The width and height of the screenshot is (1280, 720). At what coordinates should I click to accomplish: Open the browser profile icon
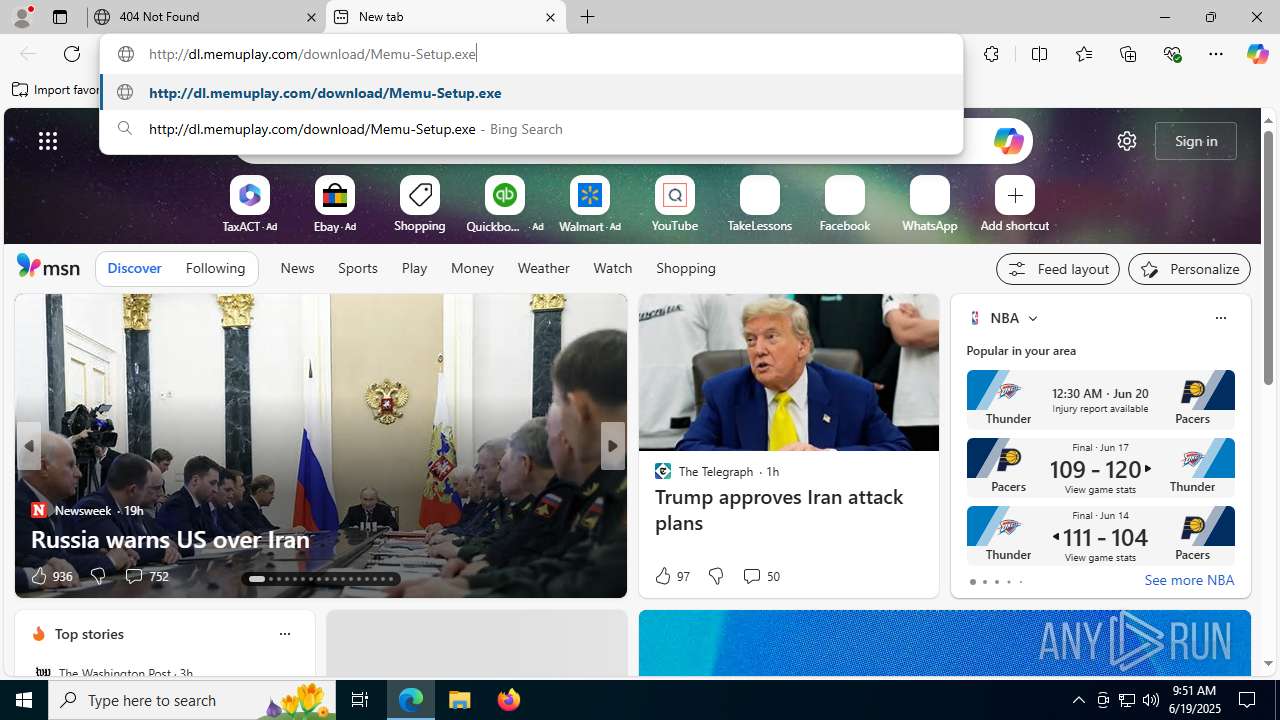(x=21, y=17)
